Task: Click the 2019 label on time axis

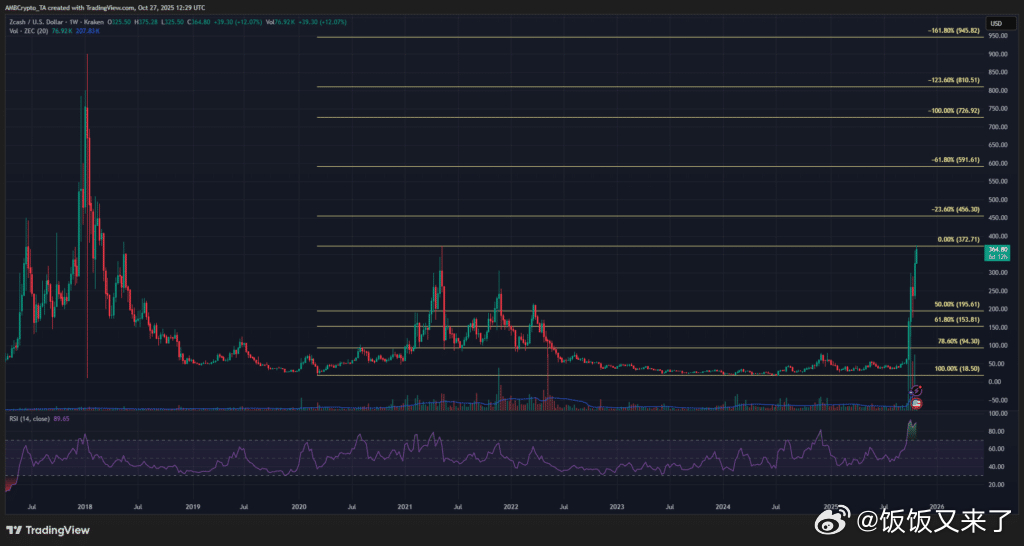Action: (192, 507)
